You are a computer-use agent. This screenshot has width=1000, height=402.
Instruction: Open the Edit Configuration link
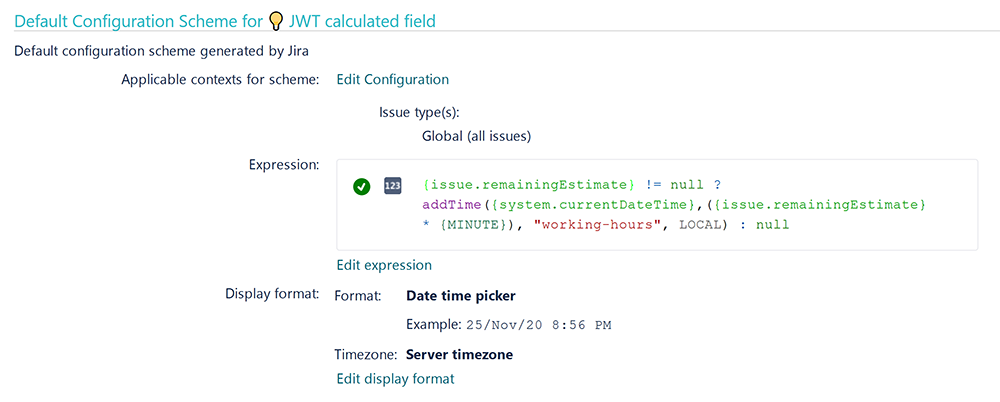click(x=392, y=80)
